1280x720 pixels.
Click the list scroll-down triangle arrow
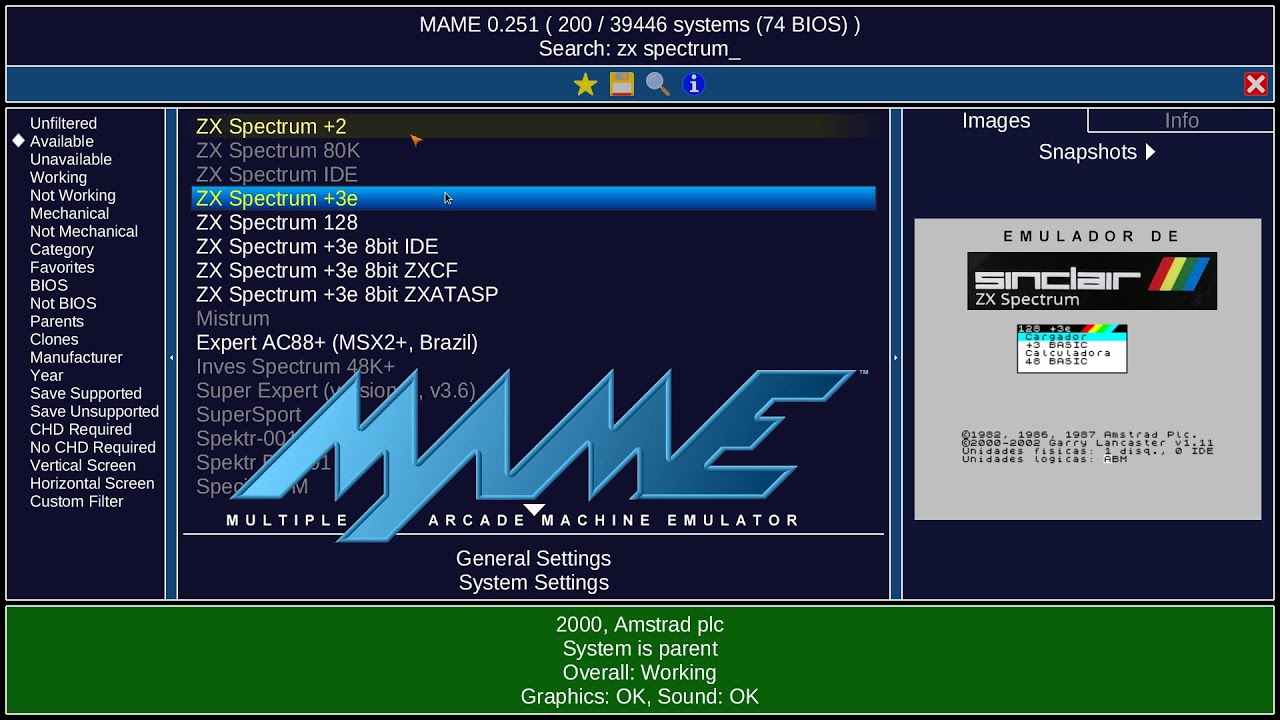pos(535,510)
